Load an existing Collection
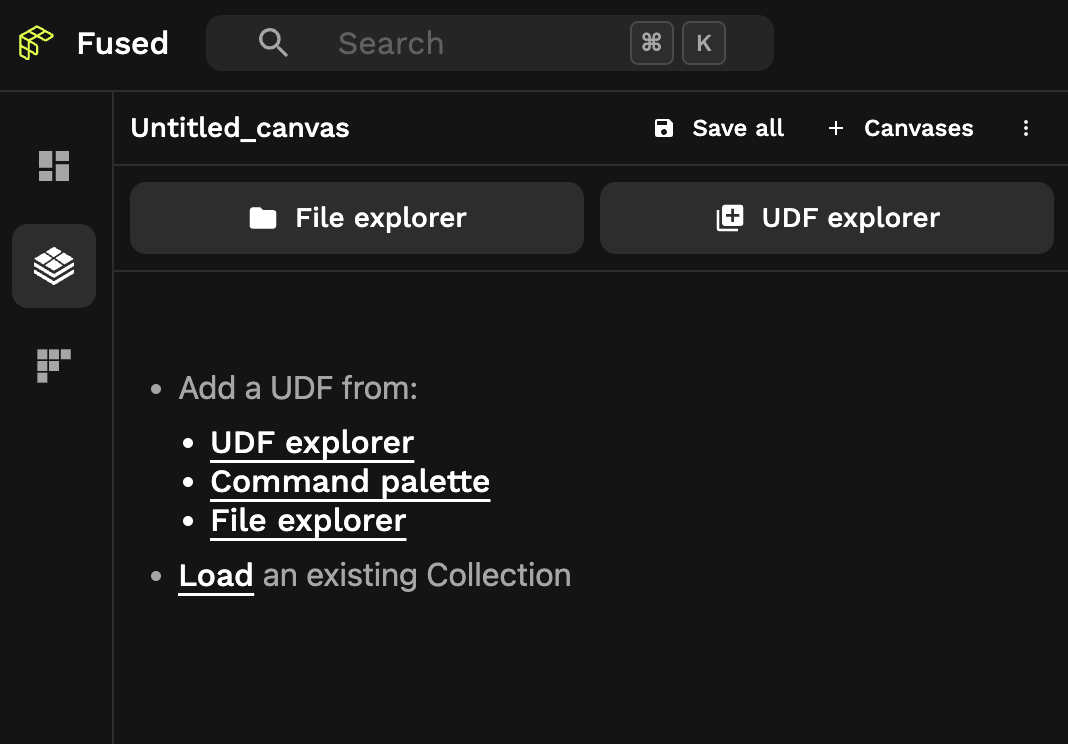Screen dimensions: 1068x744 point(215,575)
